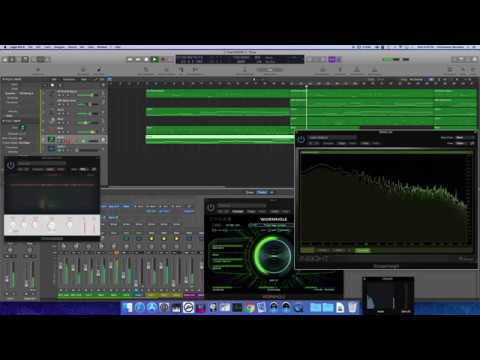Open the Insight plugin preset dropdown
The width and height of the screenshot is (480, 360).
click(332, 137)
